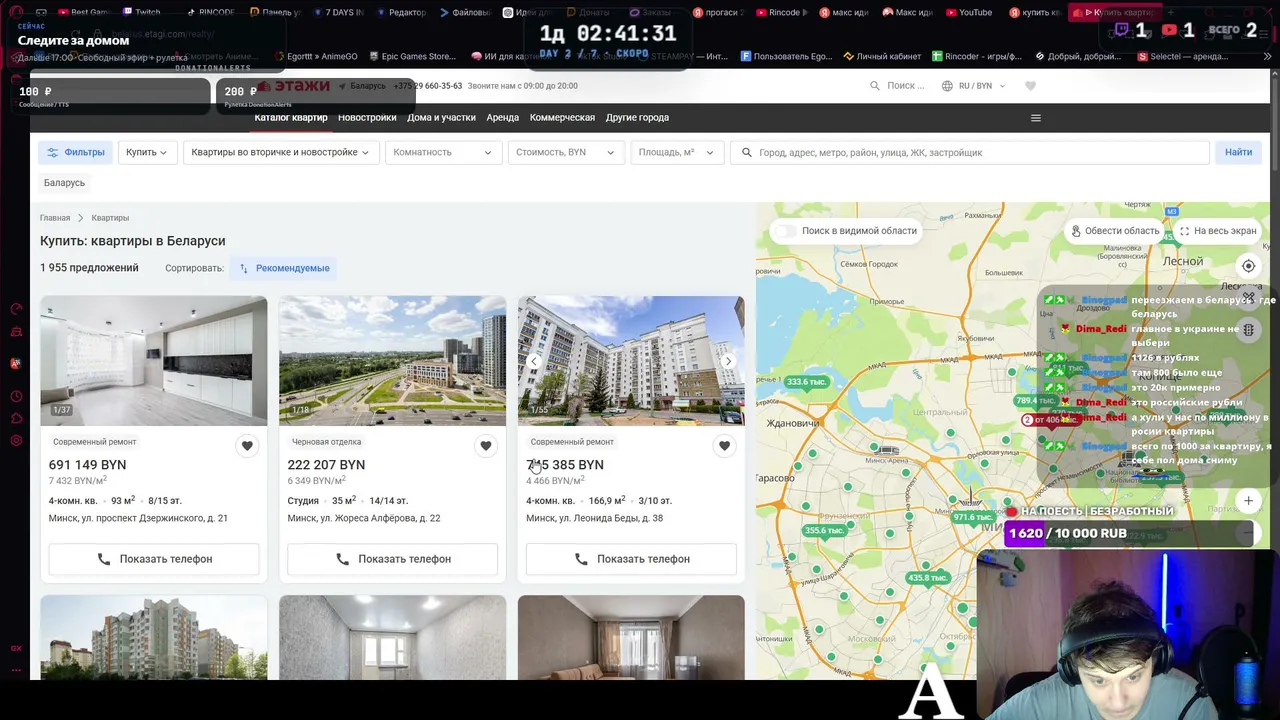Image resolution: width=1280 pixels, height=720 pixels.
Task: Focus the address and metro search field
Action: tap(970, 152)
